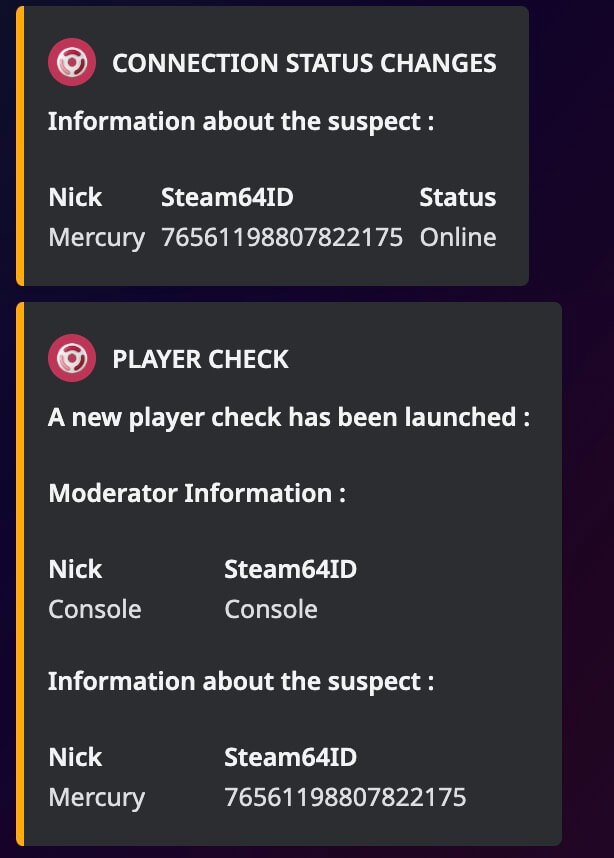Click the Nick header under Moderator Information
Screen dimensions: 614x858
click(75, 569)
